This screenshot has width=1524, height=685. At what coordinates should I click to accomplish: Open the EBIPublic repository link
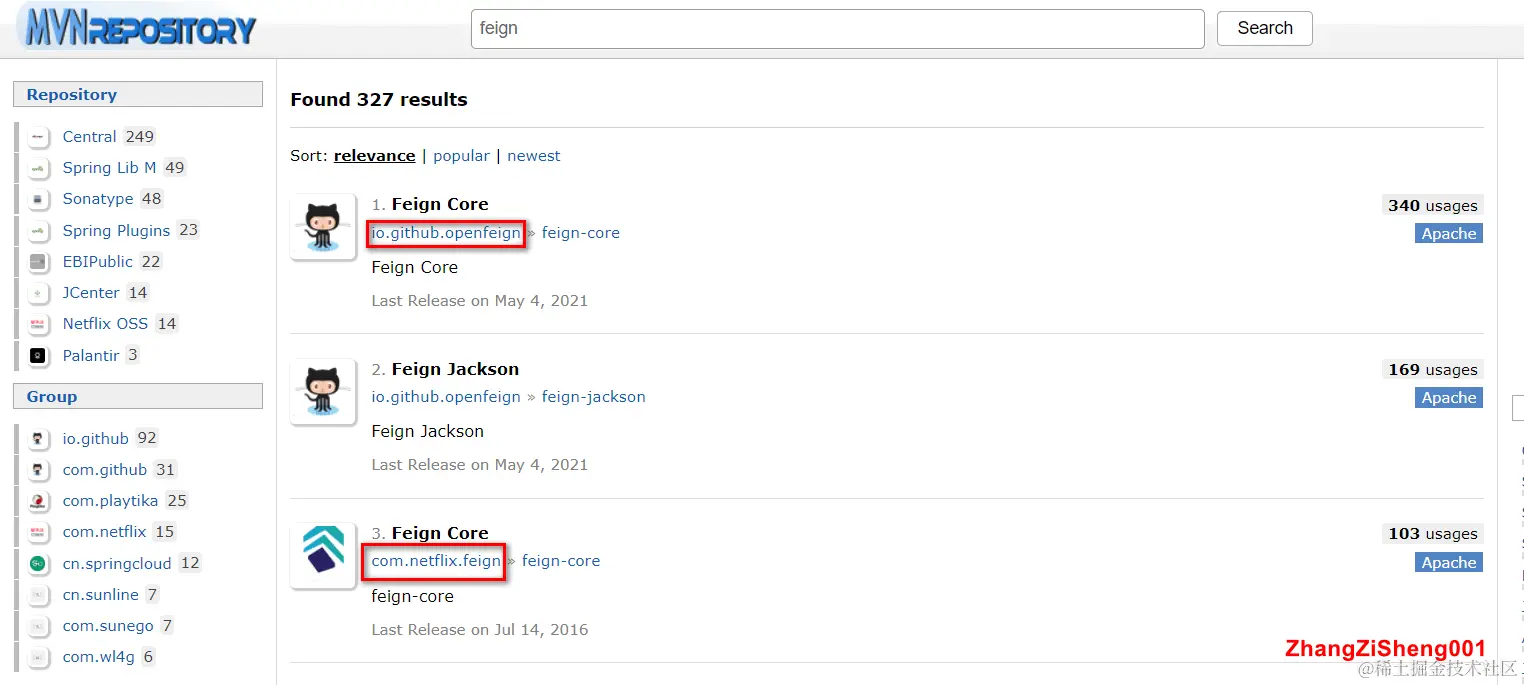[97, 262]
